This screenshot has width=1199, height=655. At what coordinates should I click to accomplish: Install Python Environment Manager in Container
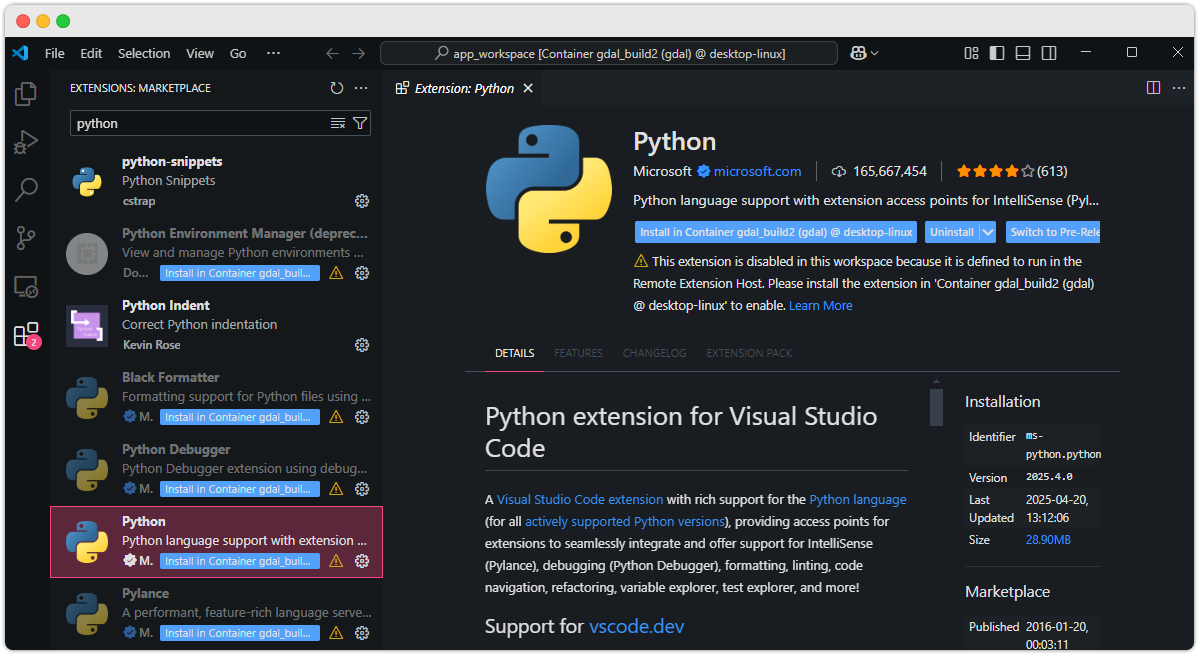(x=239, y=274)
